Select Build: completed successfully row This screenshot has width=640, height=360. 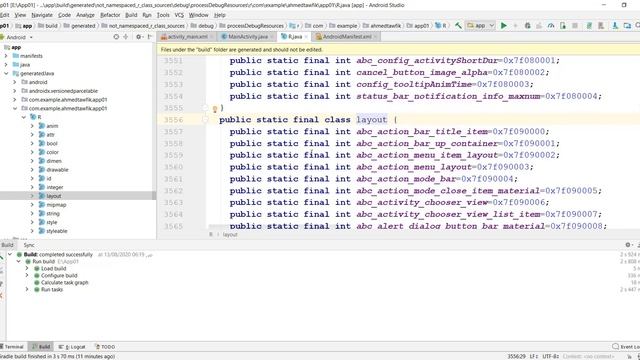[x=58, y=254]
